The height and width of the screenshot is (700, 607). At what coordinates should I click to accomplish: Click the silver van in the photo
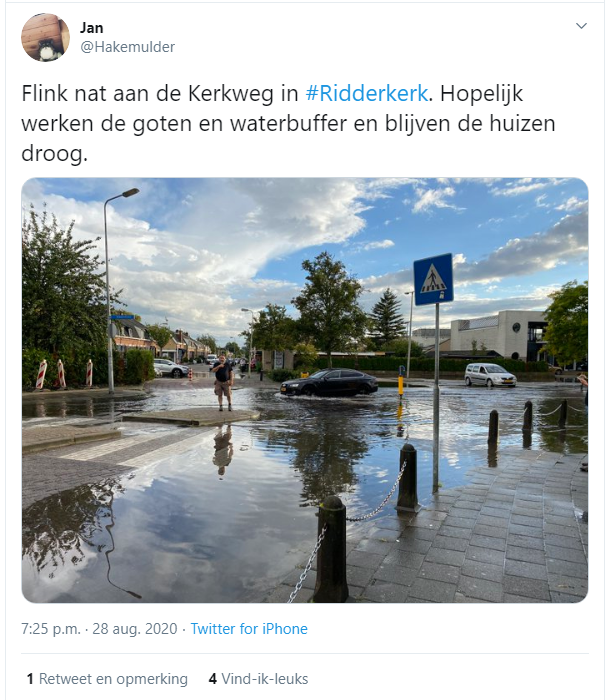(x=490, y=375)
